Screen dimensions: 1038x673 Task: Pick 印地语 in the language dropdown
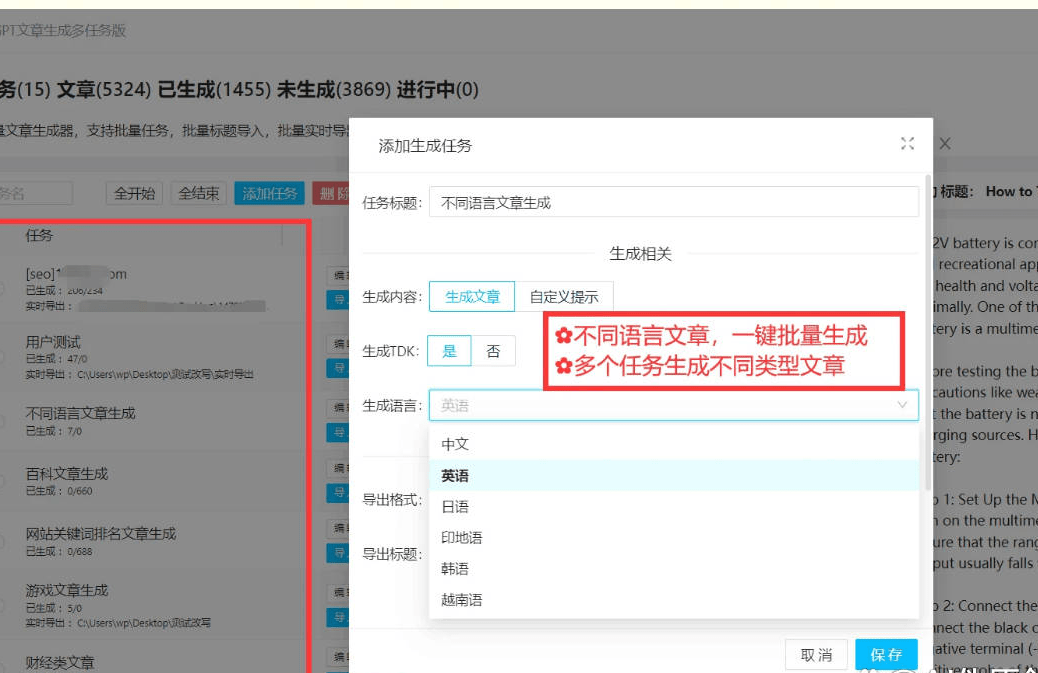pos(462,538)
